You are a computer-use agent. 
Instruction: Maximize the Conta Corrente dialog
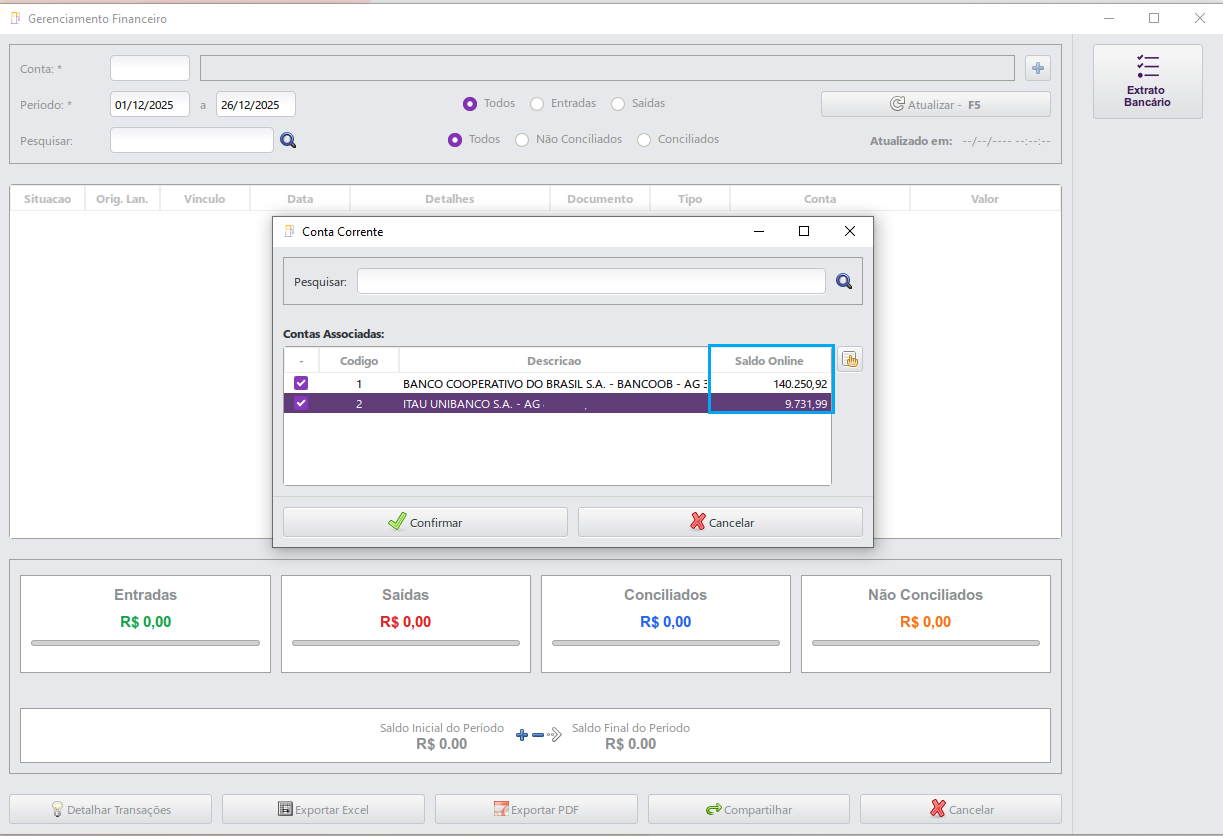(x=804, y=231)
